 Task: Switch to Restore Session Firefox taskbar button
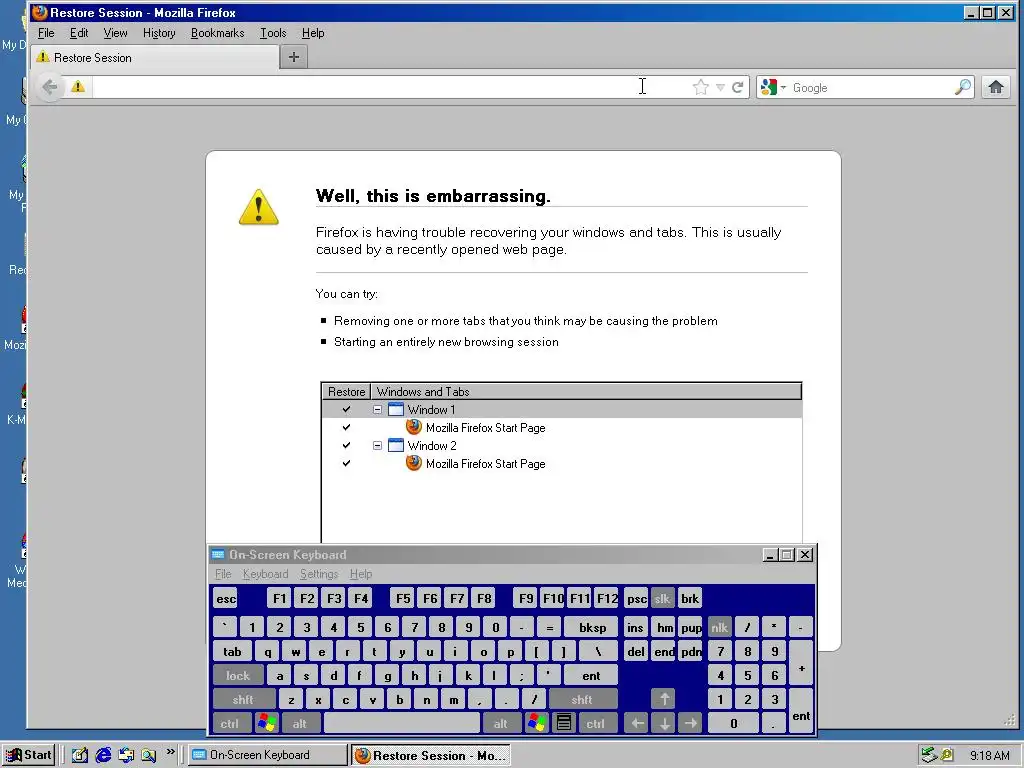pos(430,755)
